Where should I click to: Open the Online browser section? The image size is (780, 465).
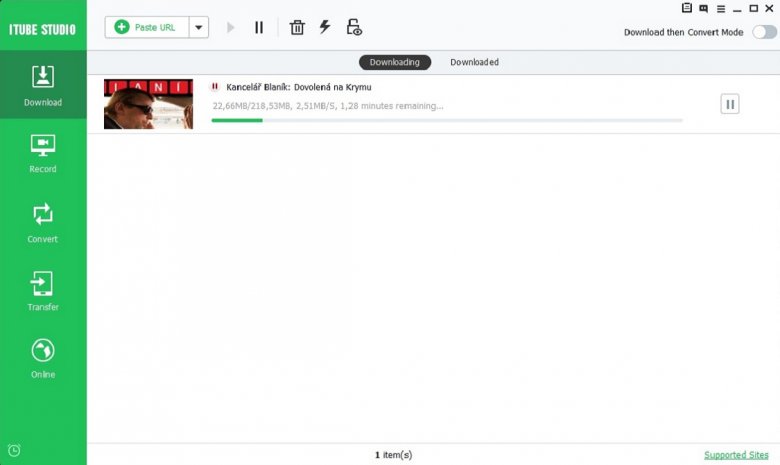[x=43, y=359]
